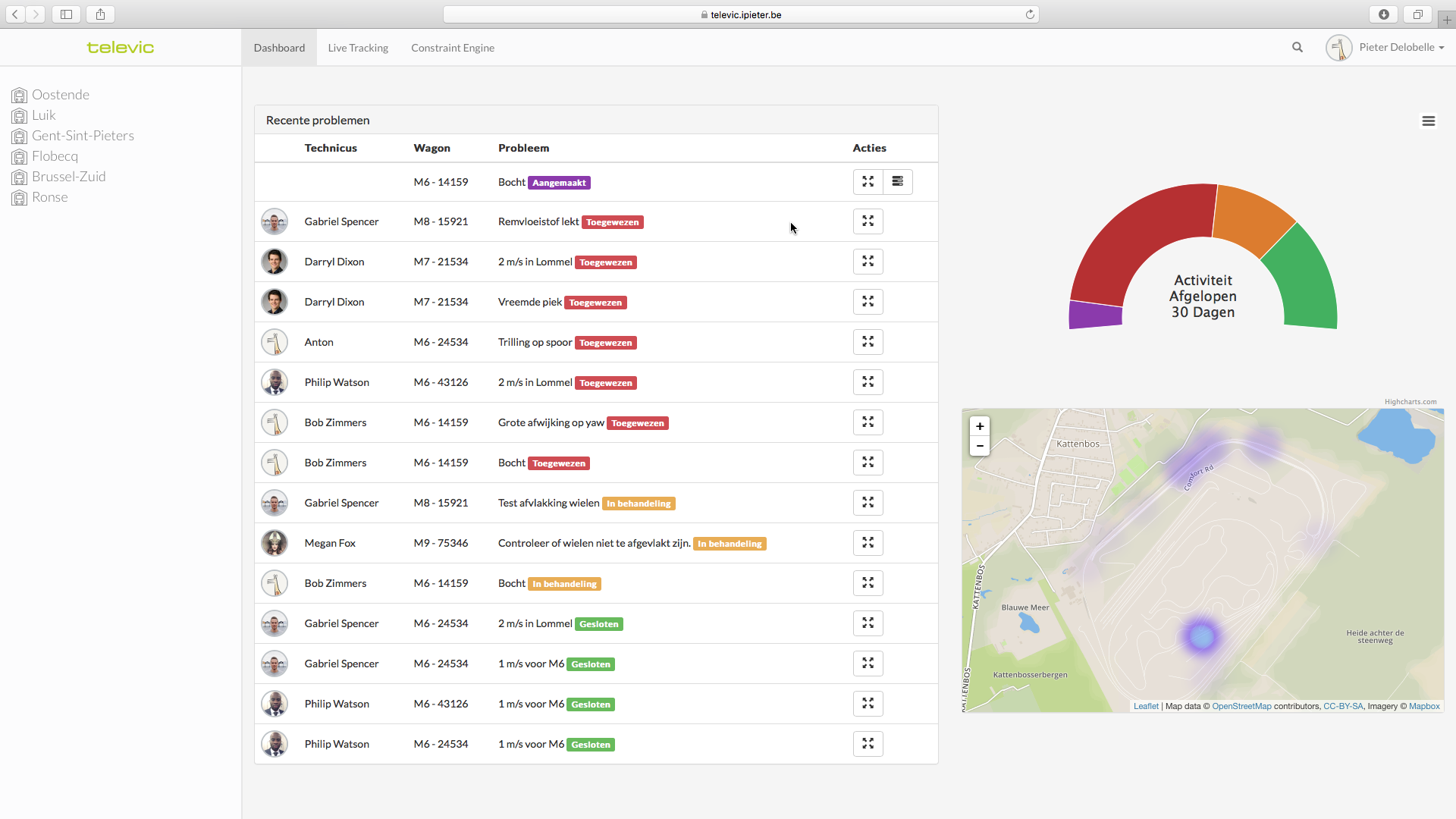Open the chart context menu hamburger icon
Screen dimensions: 1456x819
(x=1428, y=121)
